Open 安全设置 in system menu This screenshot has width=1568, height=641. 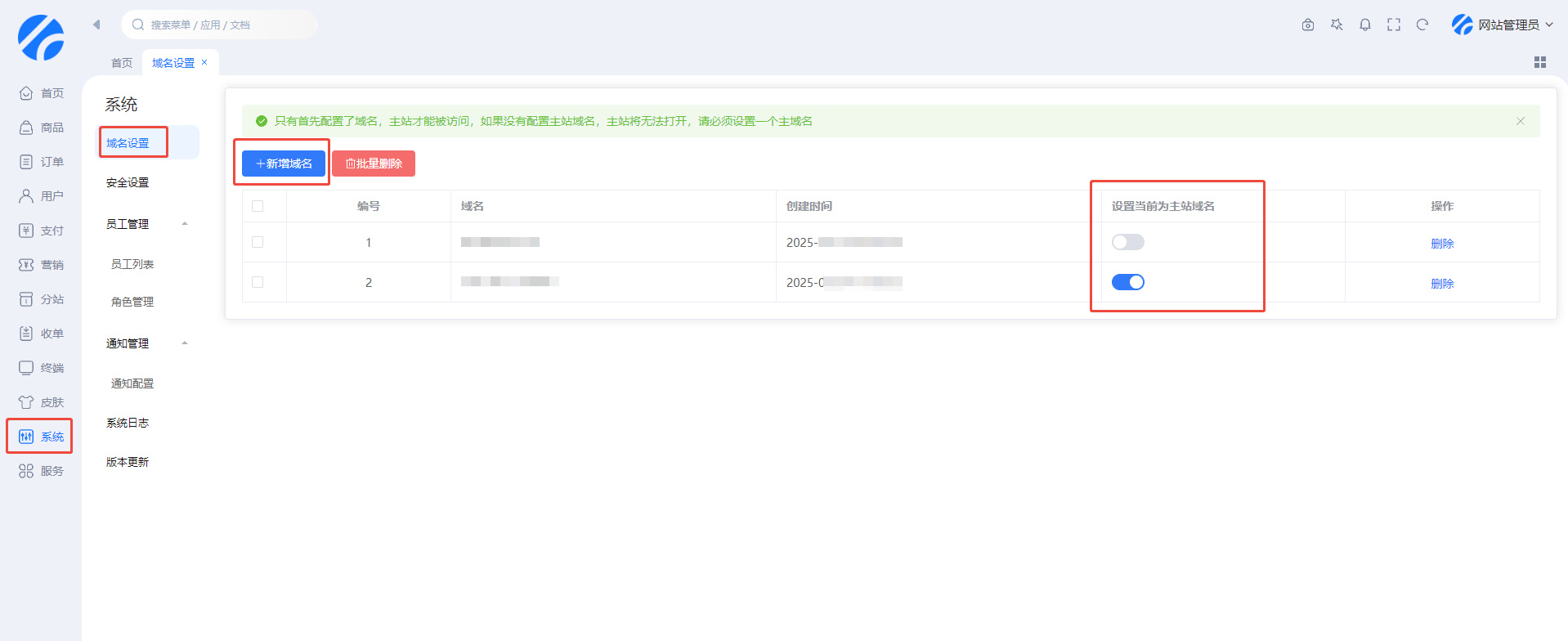point(128,182)
